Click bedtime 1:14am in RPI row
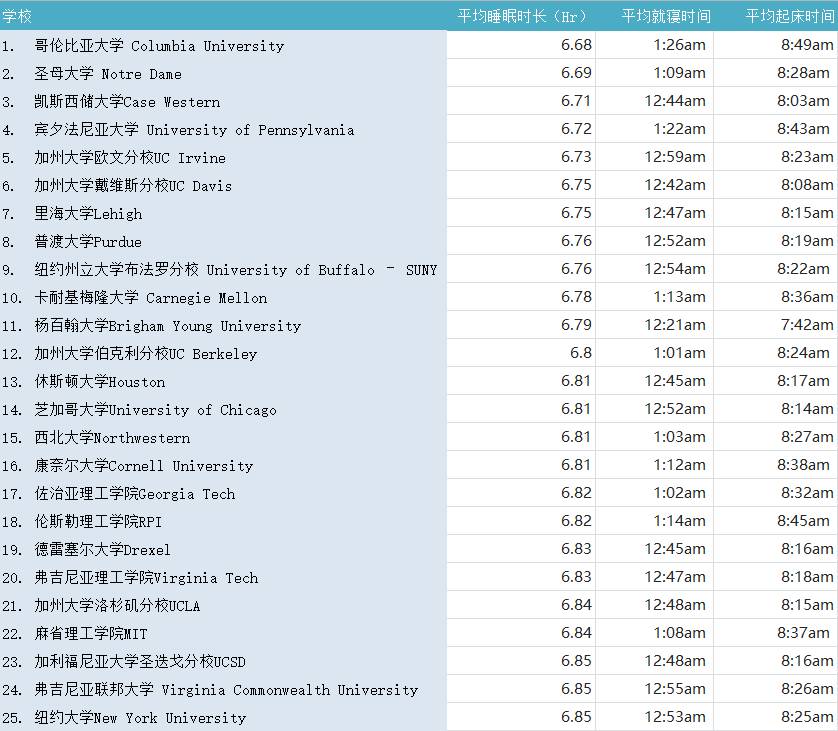 pyautogui.click(x=679, y=520)
